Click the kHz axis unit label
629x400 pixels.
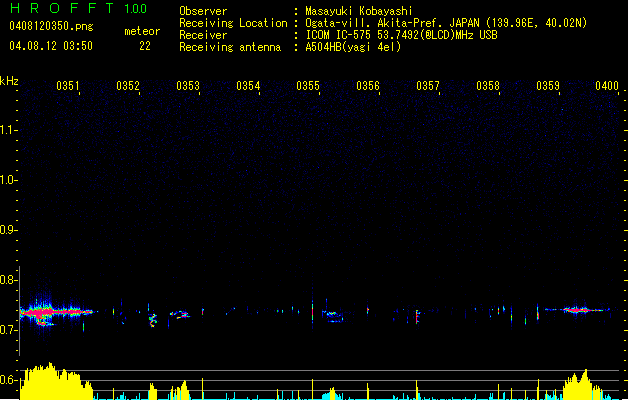click(9, 81)
